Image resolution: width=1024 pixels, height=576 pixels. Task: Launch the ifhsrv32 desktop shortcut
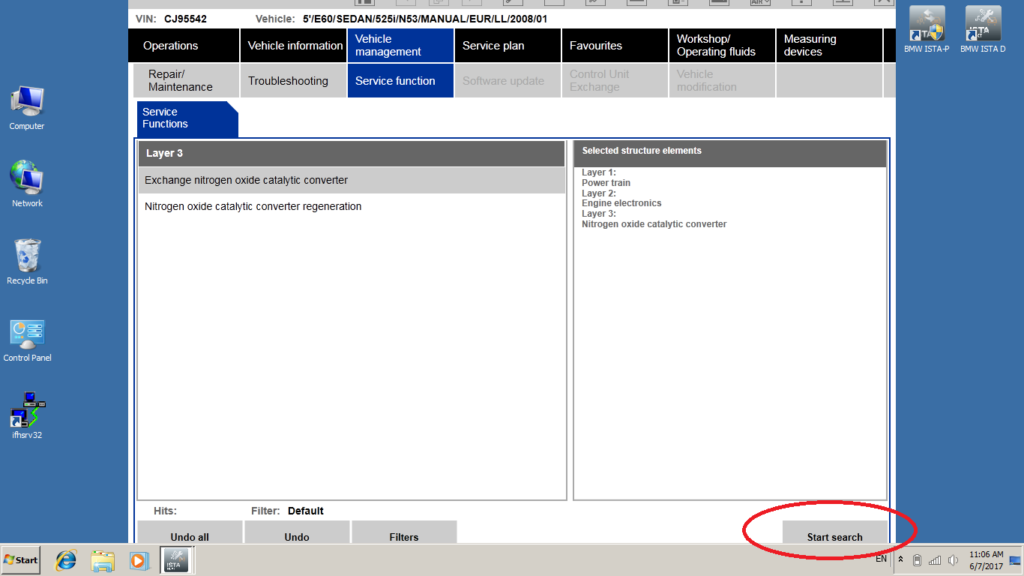click(27, 415)
